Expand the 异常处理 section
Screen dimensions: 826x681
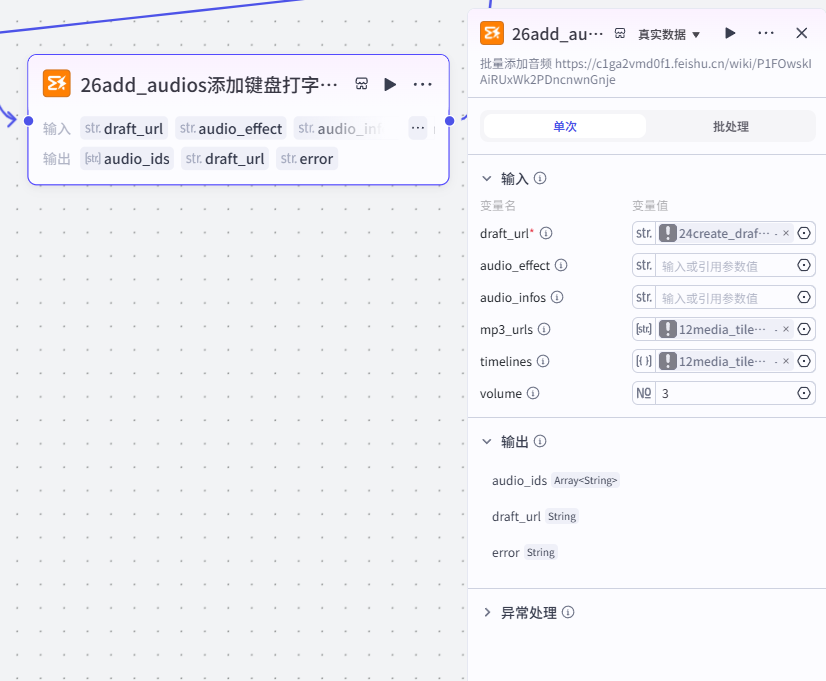click(x=487, y=612)
